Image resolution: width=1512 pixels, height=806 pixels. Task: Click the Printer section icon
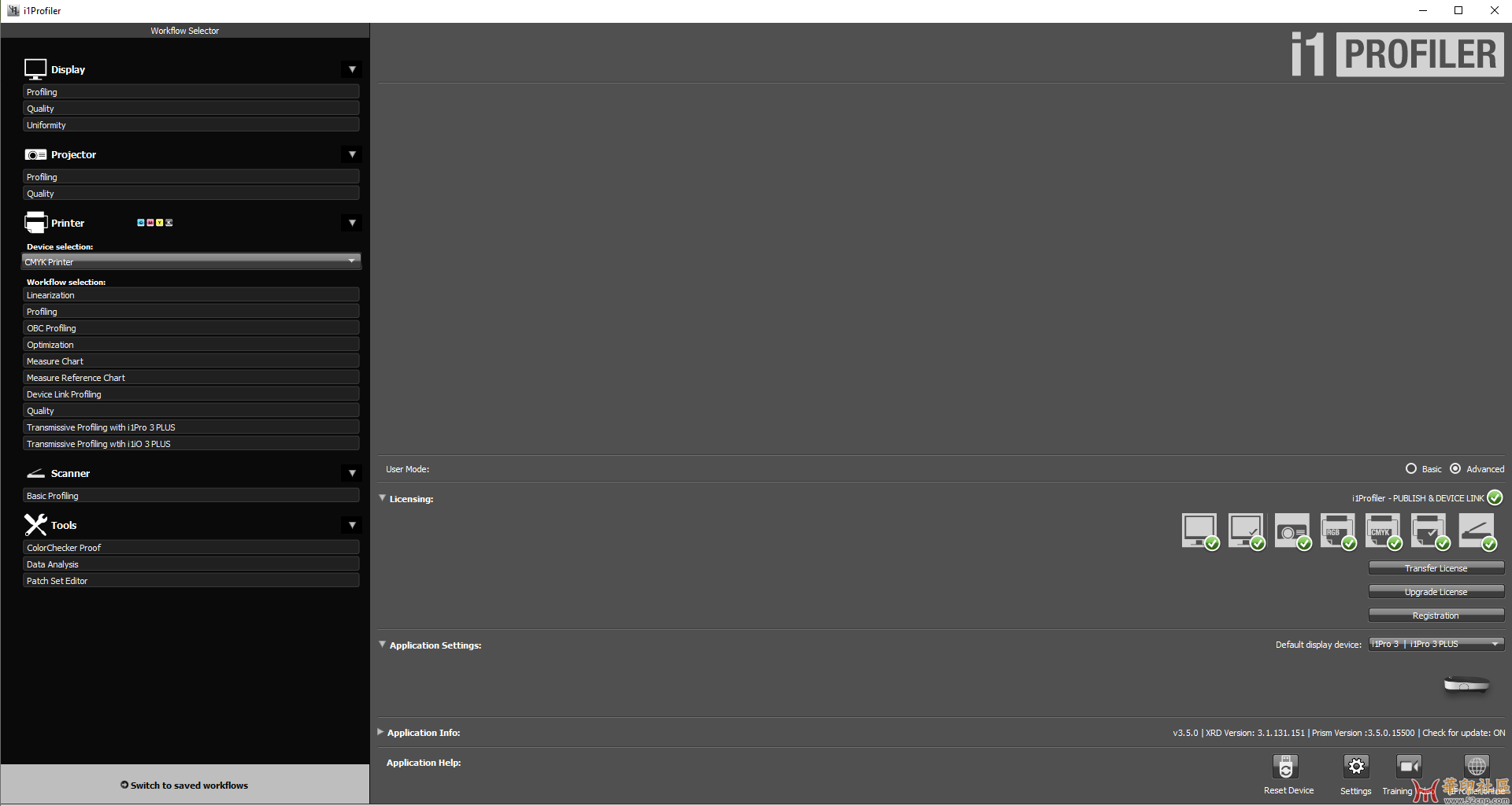tap(35, 223)
